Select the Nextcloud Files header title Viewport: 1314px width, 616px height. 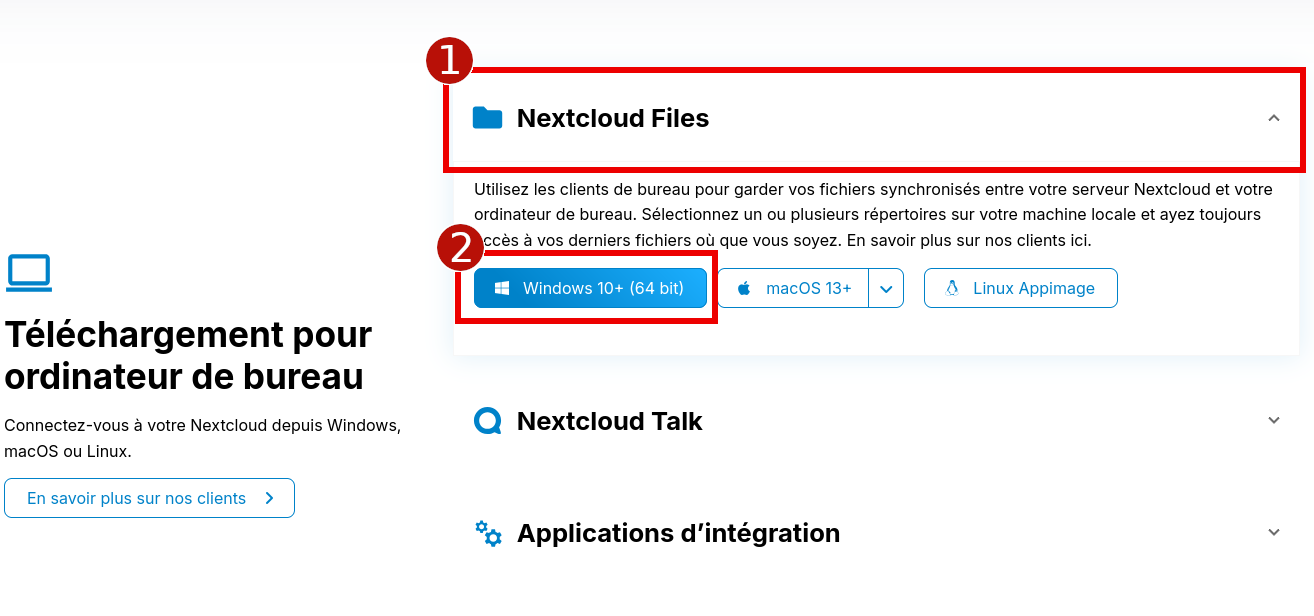(612, 117)
